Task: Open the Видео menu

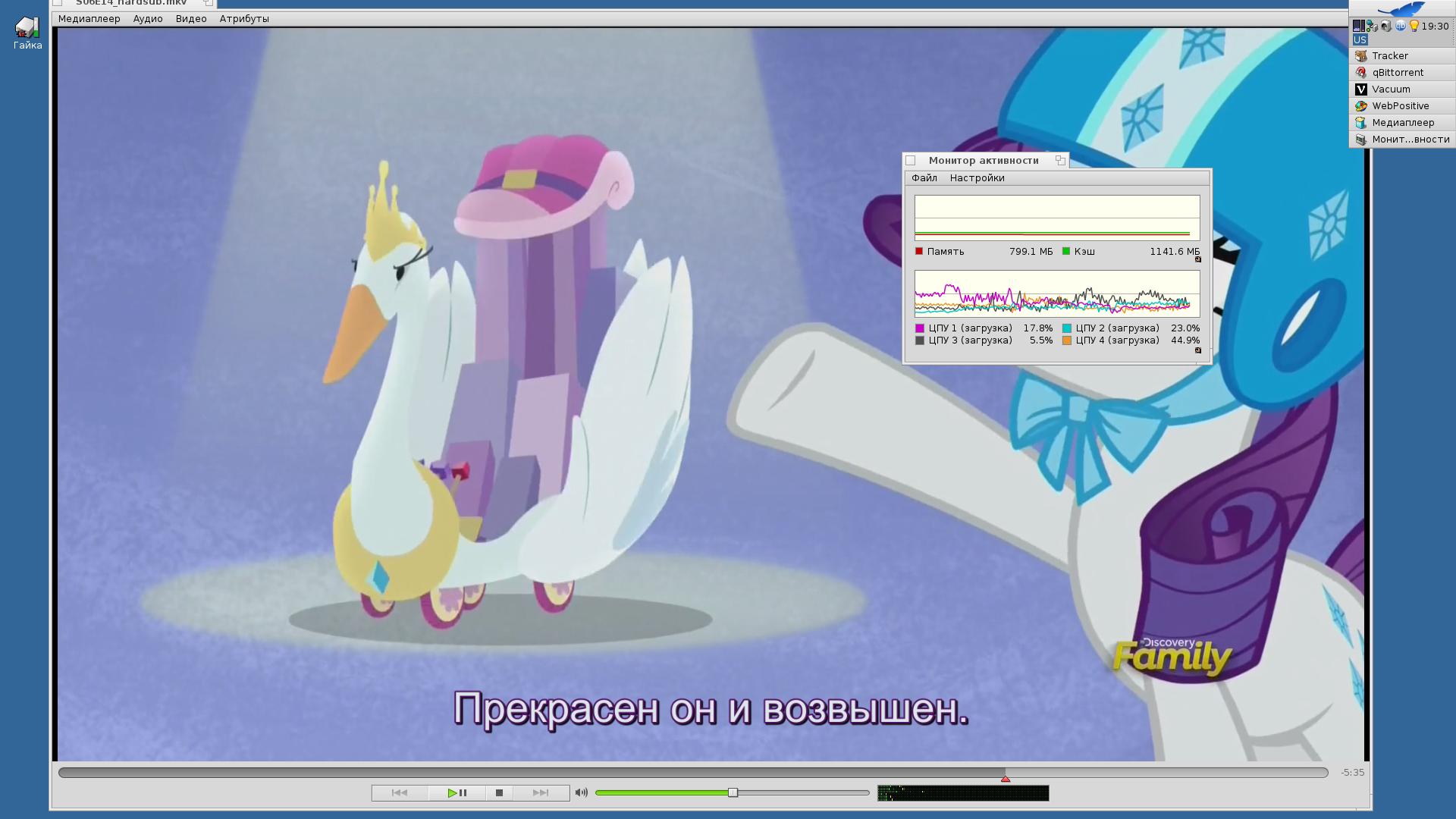Action: pos(191,19)
